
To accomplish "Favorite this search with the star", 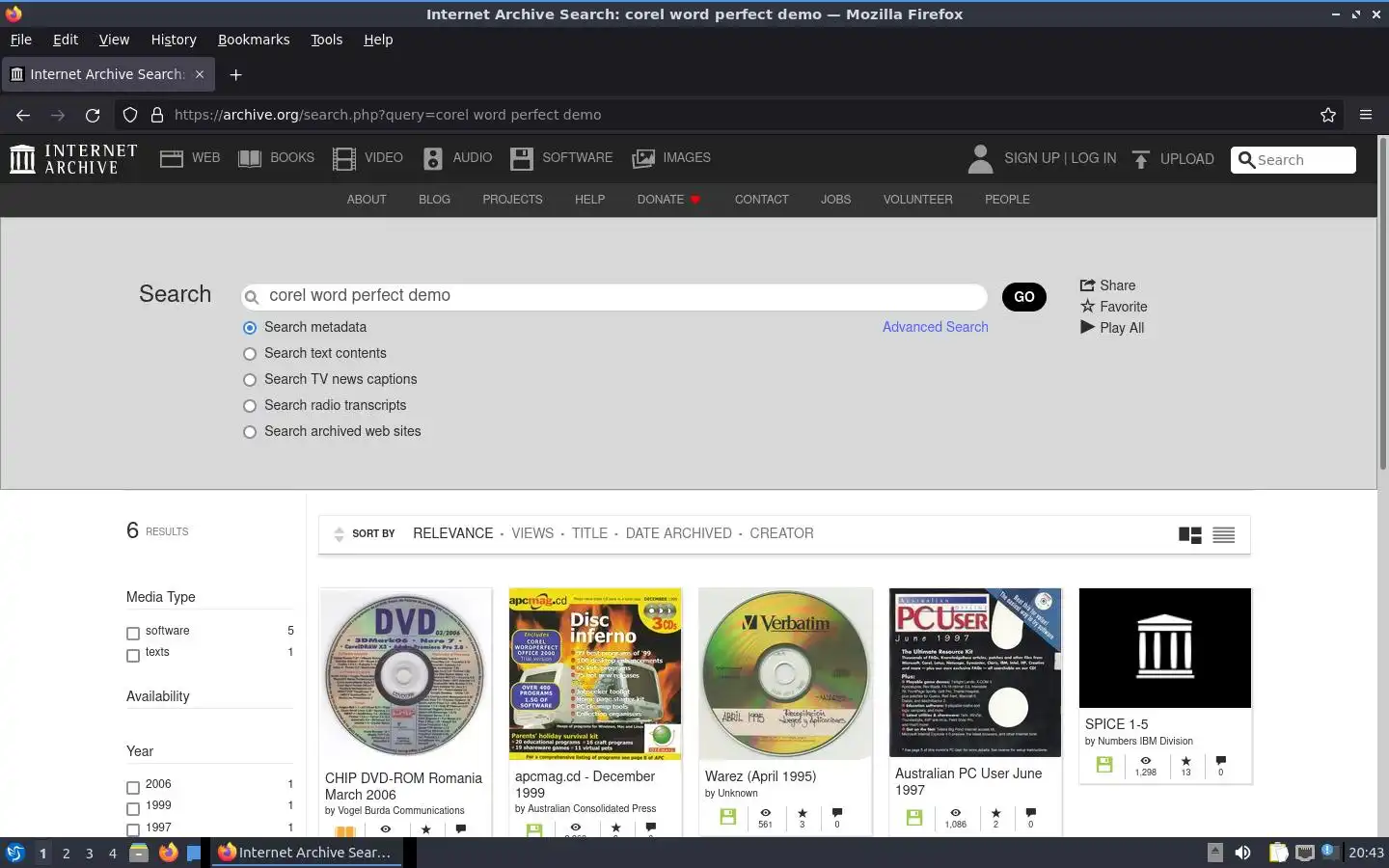I will [1113, 307].
